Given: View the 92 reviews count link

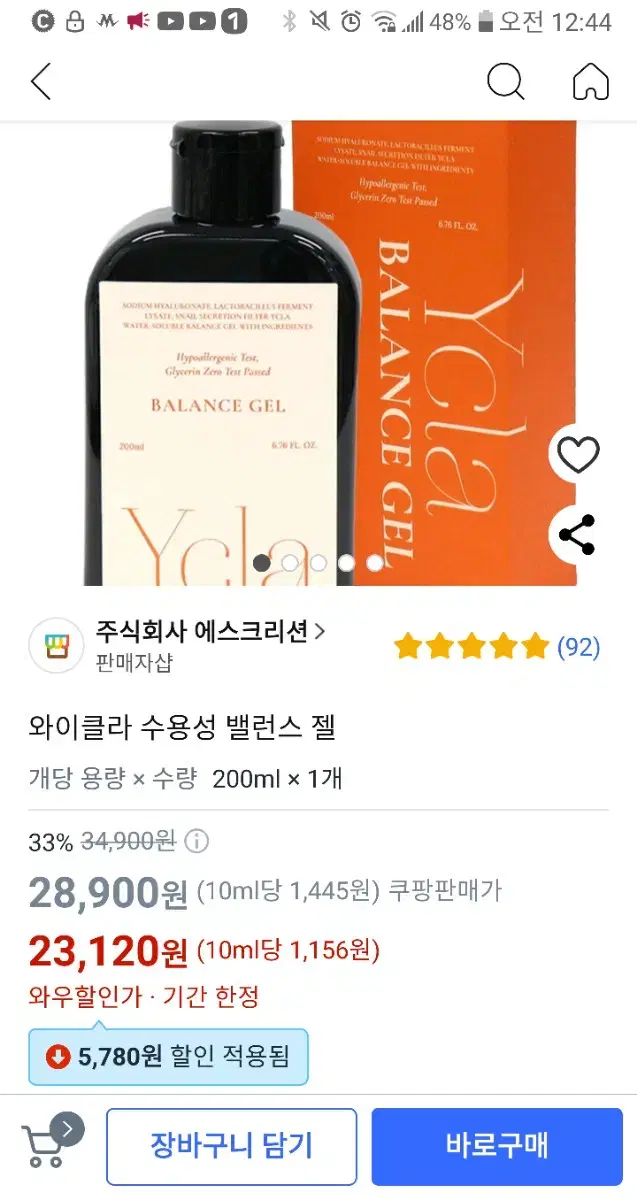Looking at the screenshot, I should click(x=578, y=647).
